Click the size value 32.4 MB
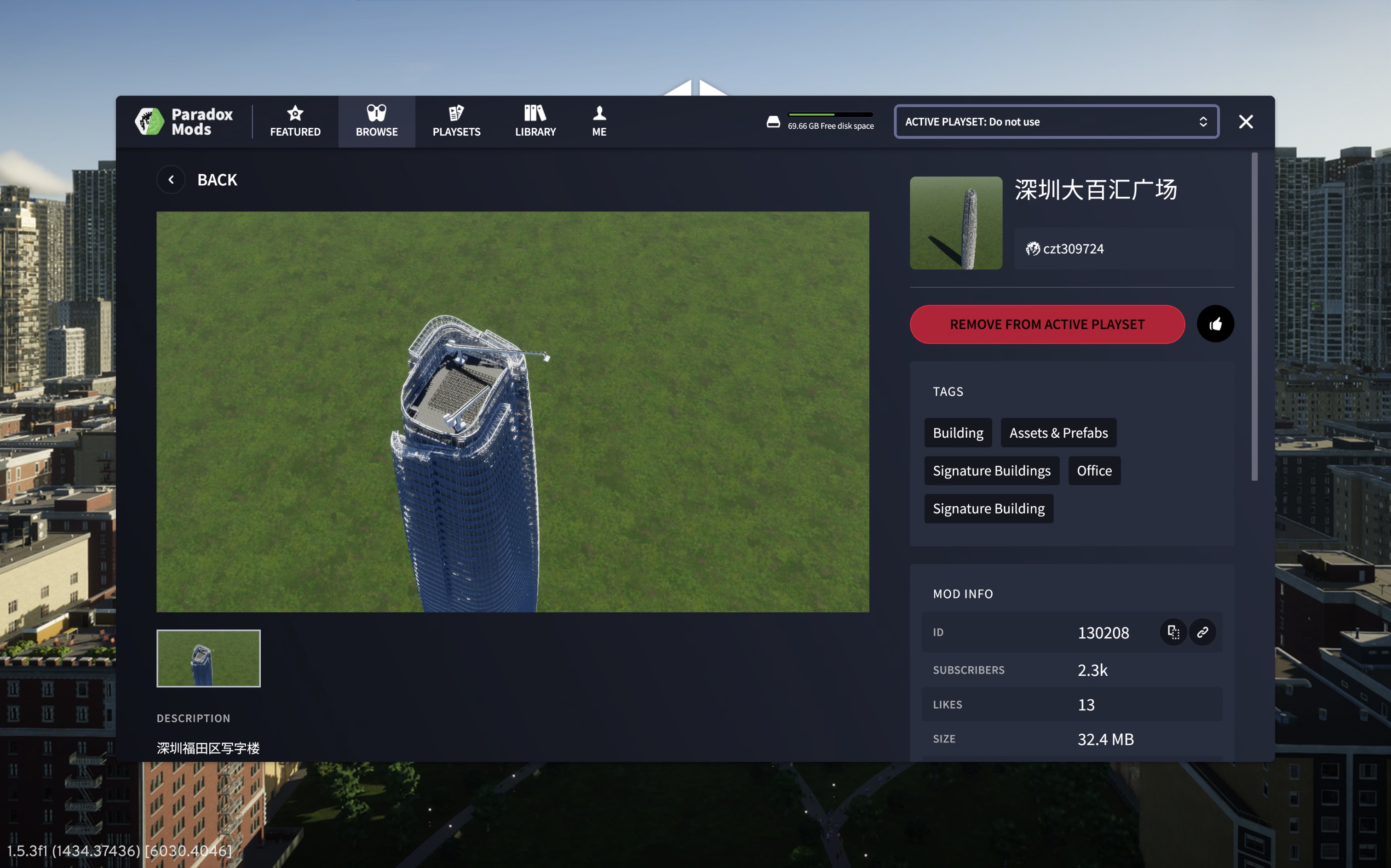The height and width of the screenshot is (868, 1391). point(1105,739)
